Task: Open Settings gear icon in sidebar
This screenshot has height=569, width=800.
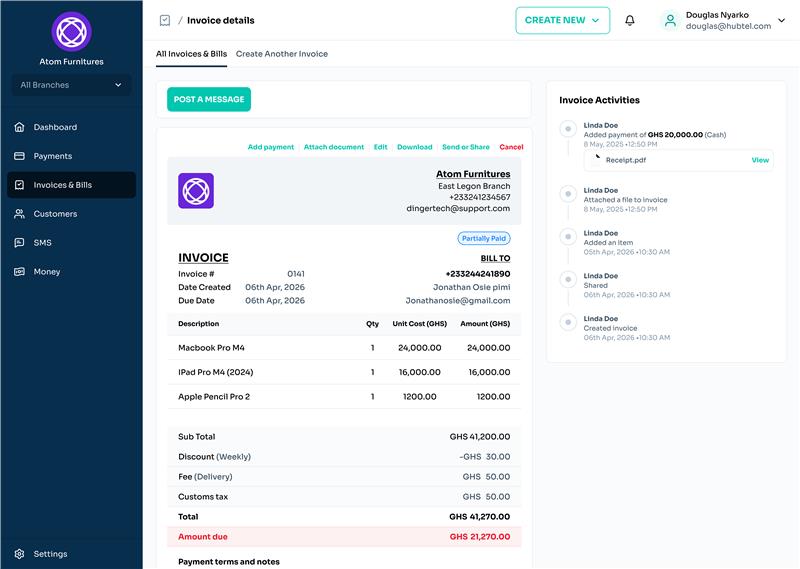Action: pos(20,554)
